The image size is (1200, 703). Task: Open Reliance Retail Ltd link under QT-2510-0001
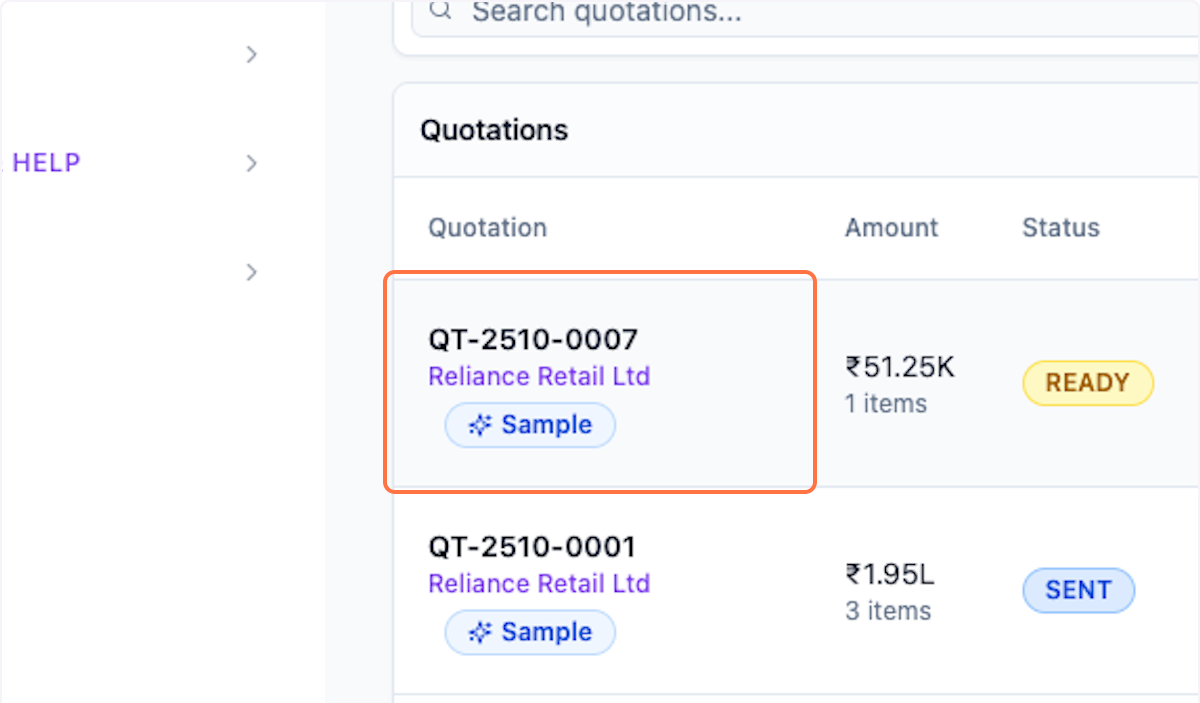(x=539, y=584)
